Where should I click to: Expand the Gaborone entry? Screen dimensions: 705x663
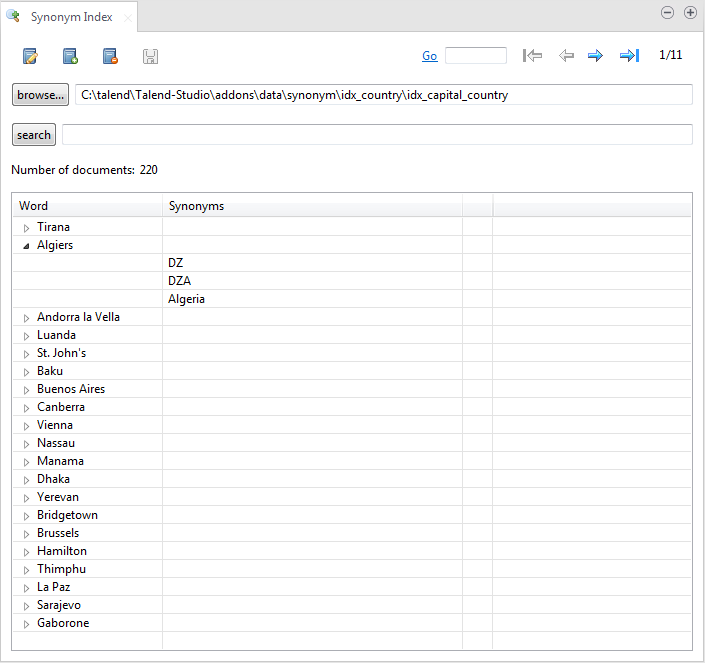pos(26,624)
